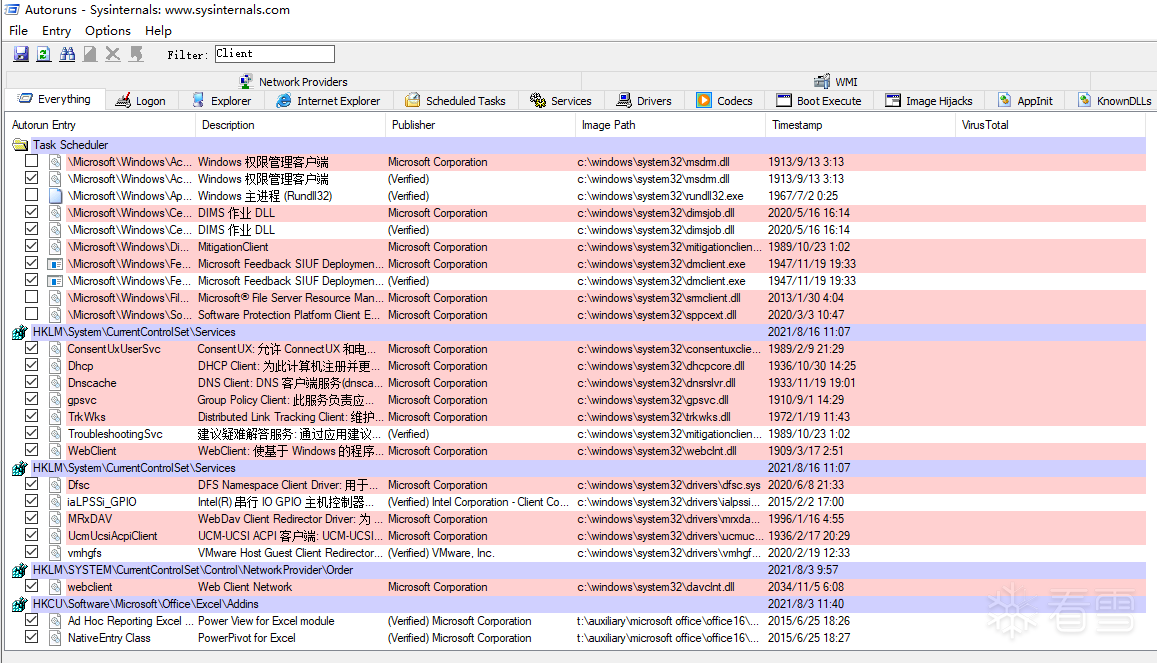Select the ConsentUxUserSvc entry

pos(114,349)
